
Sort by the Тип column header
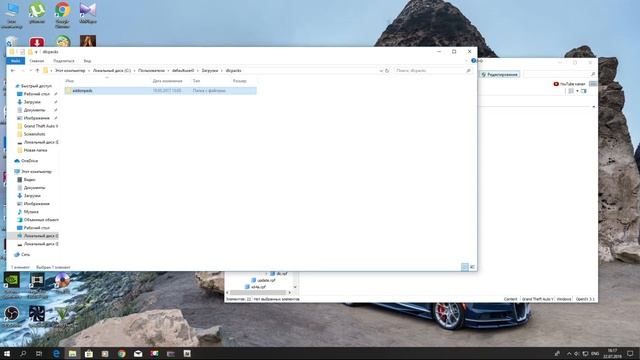pos(196,81)
